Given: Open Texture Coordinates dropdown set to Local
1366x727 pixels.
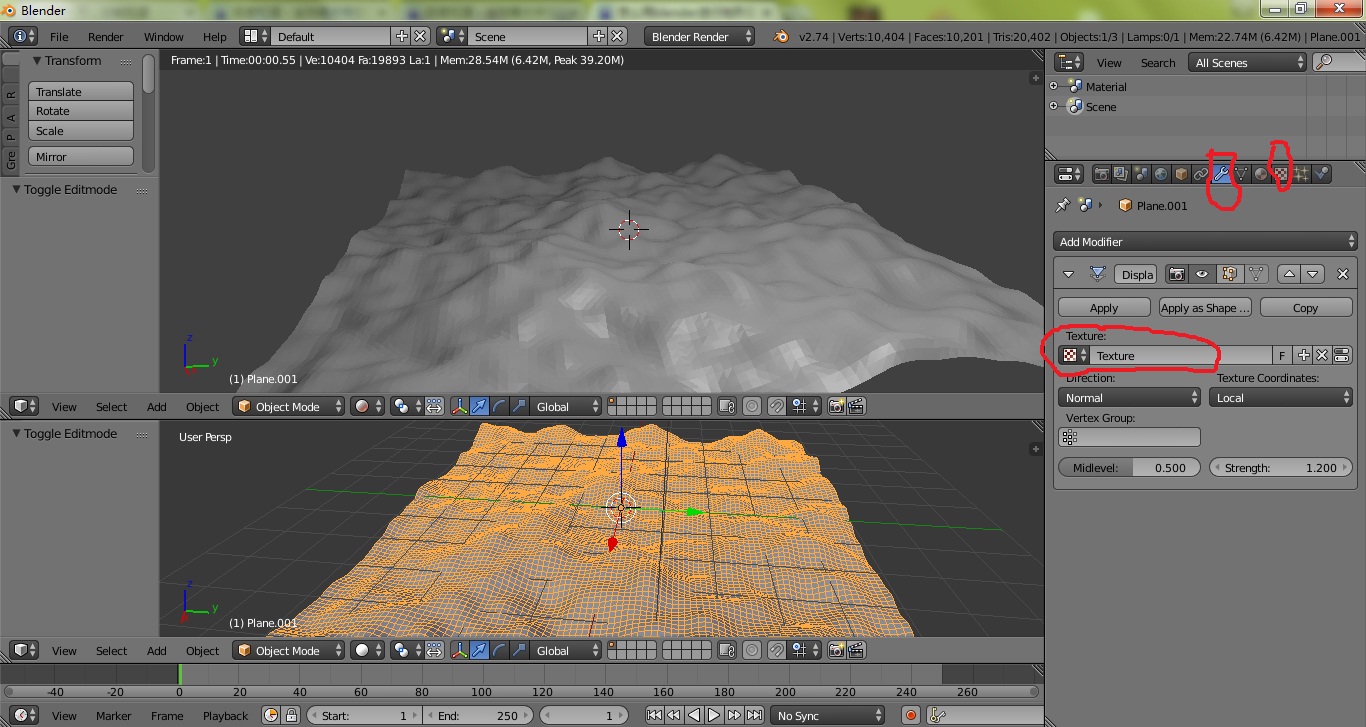Looking at the screenshot, I should coord(1282,398).
